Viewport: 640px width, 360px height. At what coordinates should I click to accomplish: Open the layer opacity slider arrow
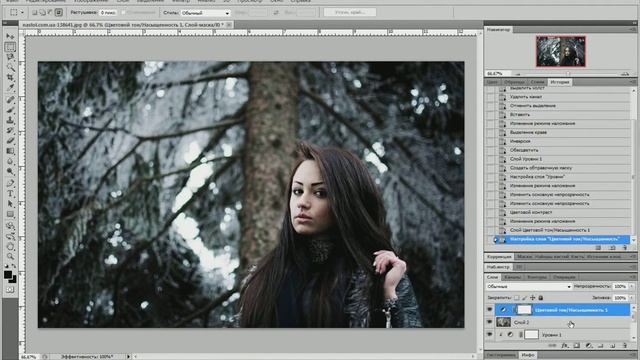[x=631, y=287]
